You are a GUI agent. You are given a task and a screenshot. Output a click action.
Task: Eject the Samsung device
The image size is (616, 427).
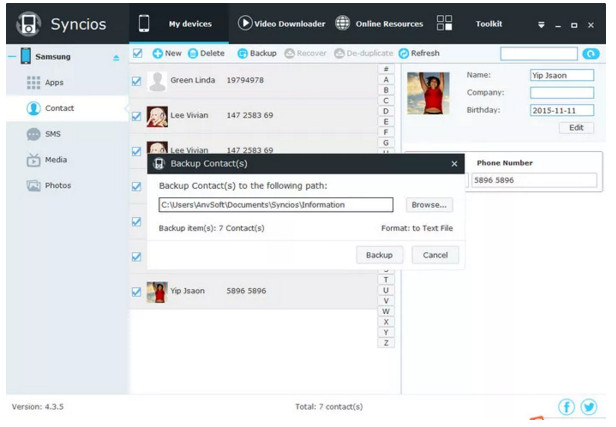[x=116, y=58]
